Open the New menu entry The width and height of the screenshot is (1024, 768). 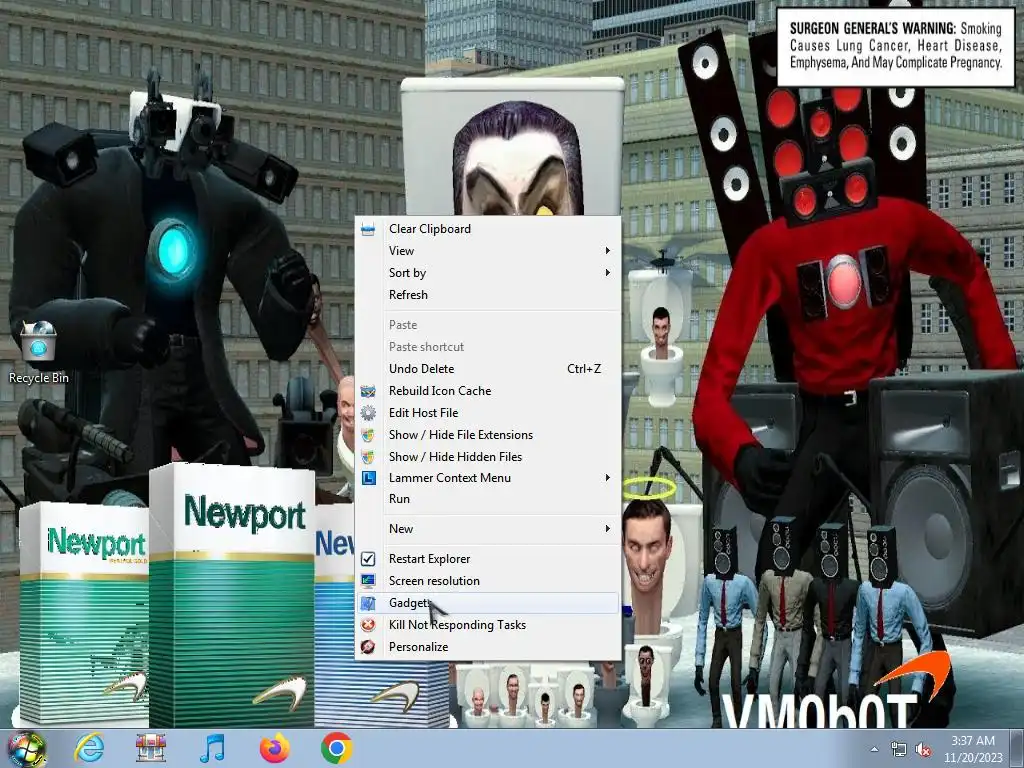(488, 529)
